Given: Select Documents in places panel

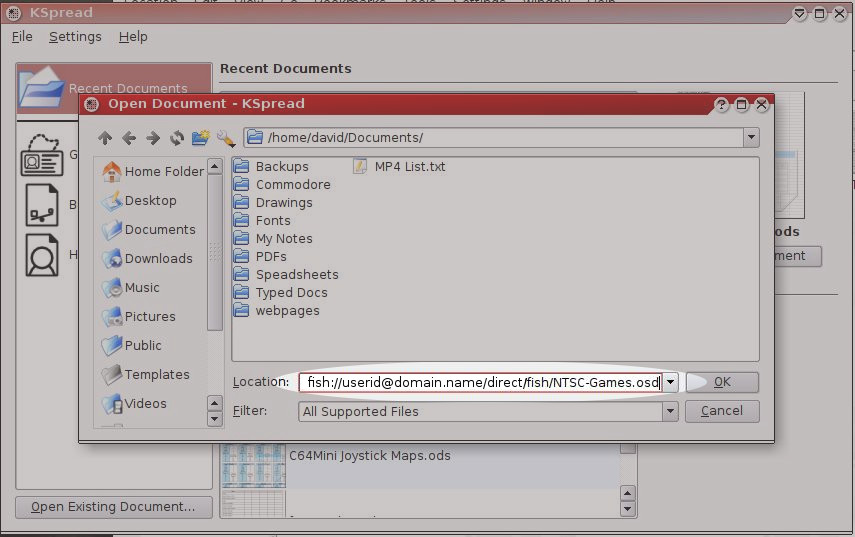Looking at the screenshot, I should click(x=149, y=230).
